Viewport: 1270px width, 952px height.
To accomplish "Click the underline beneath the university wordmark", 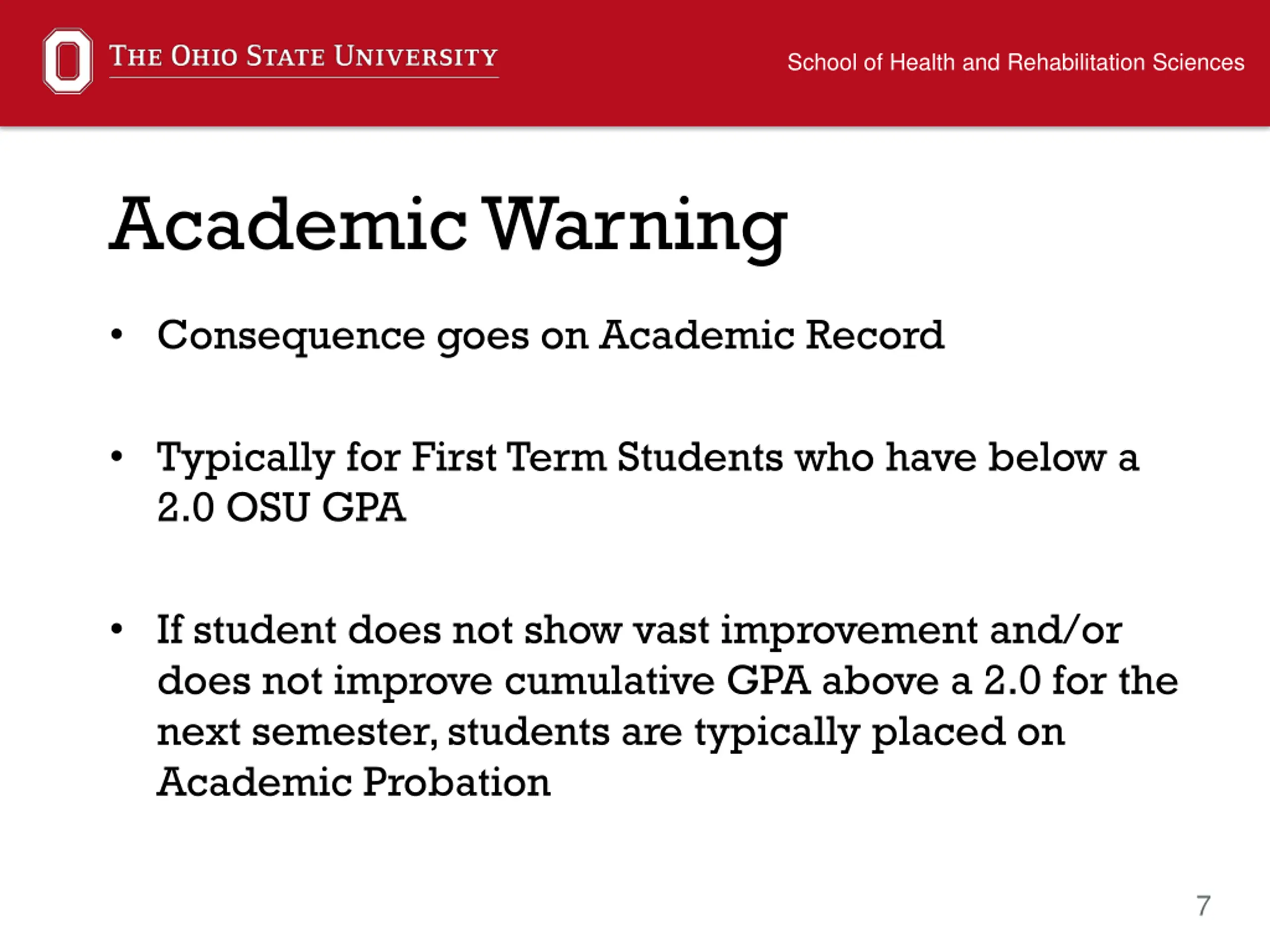I will [x=304, y=77].
